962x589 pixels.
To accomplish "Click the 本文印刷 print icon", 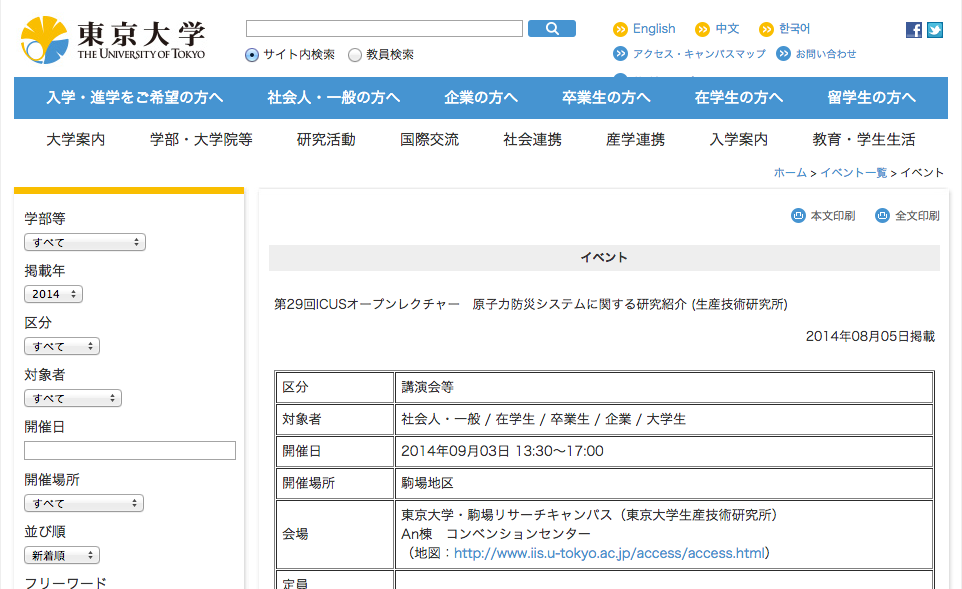I will (798, 215).
